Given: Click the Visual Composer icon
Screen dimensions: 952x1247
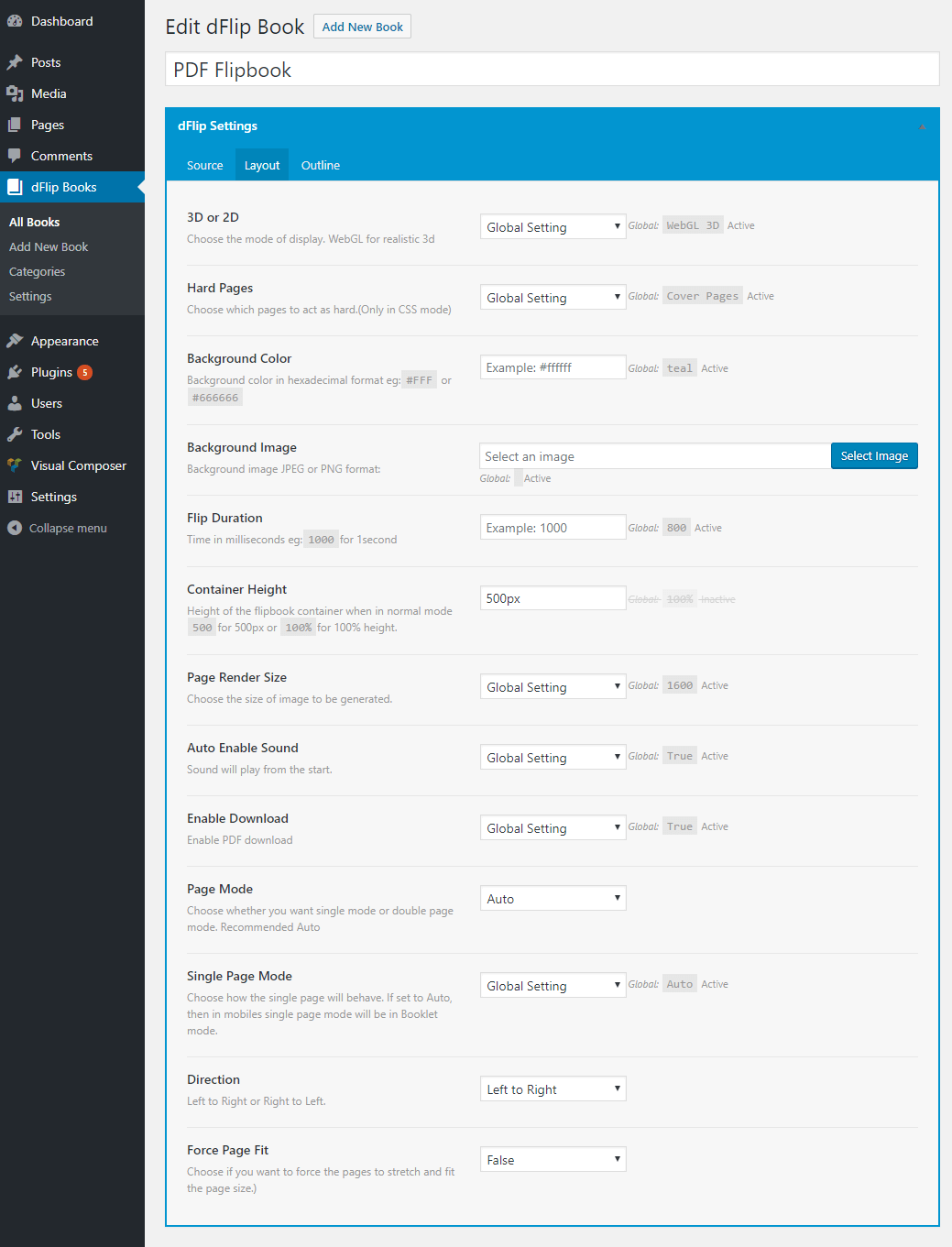Looking at the screenshot, I should click(x=16, y=465).
